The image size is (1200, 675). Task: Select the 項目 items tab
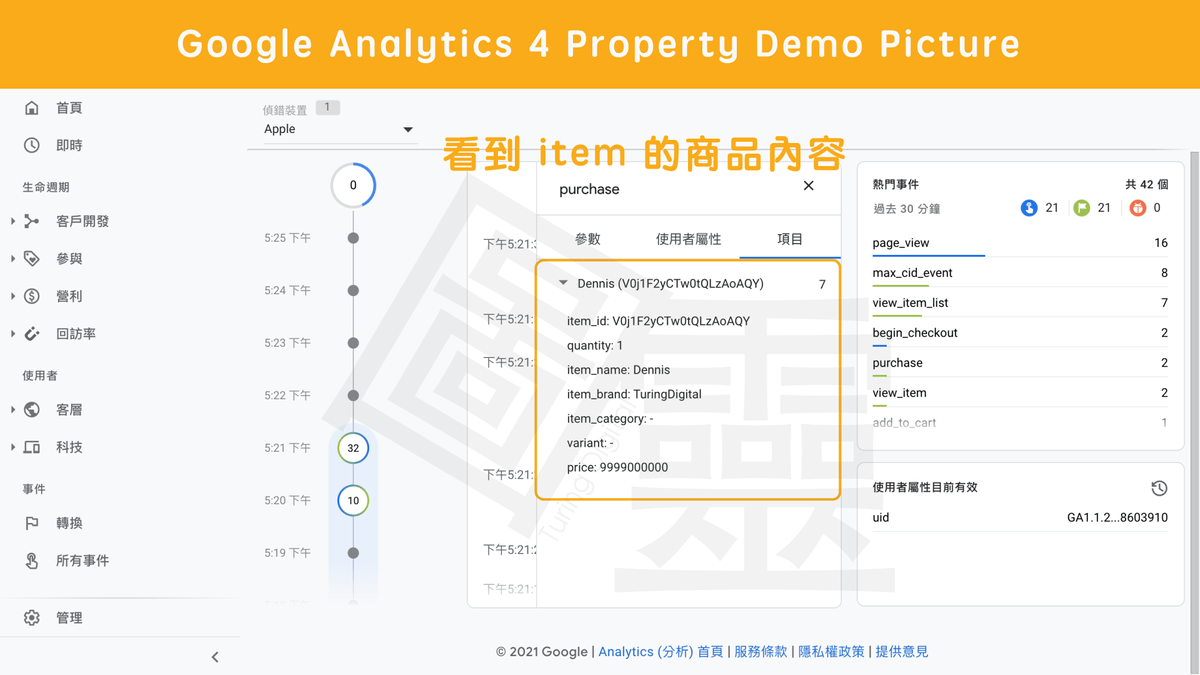pos(790,239)
